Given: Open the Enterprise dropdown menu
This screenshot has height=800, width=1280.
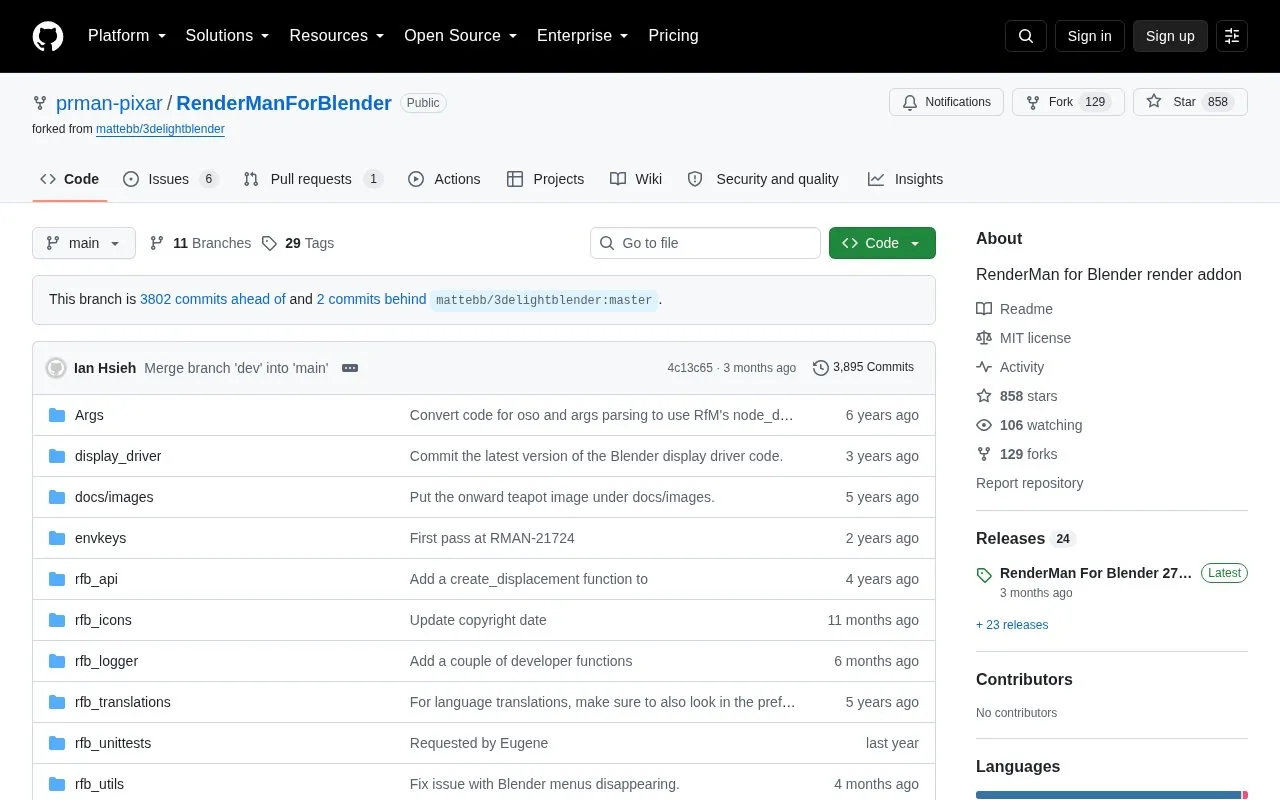Looking at the screenshot, I should point(583,36).
